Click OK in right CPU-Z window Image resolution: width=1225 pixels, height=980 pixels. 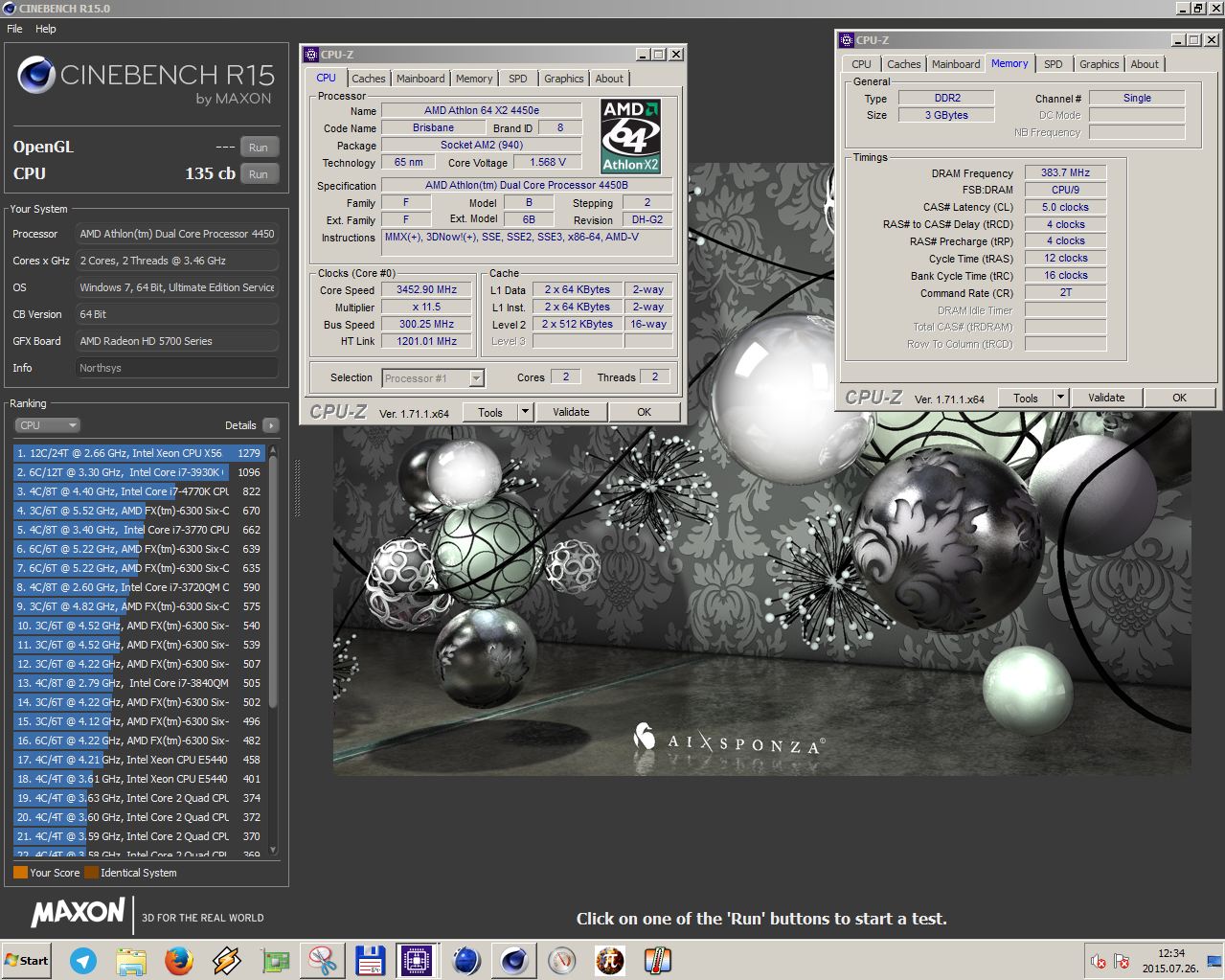tap(1180, 398)
